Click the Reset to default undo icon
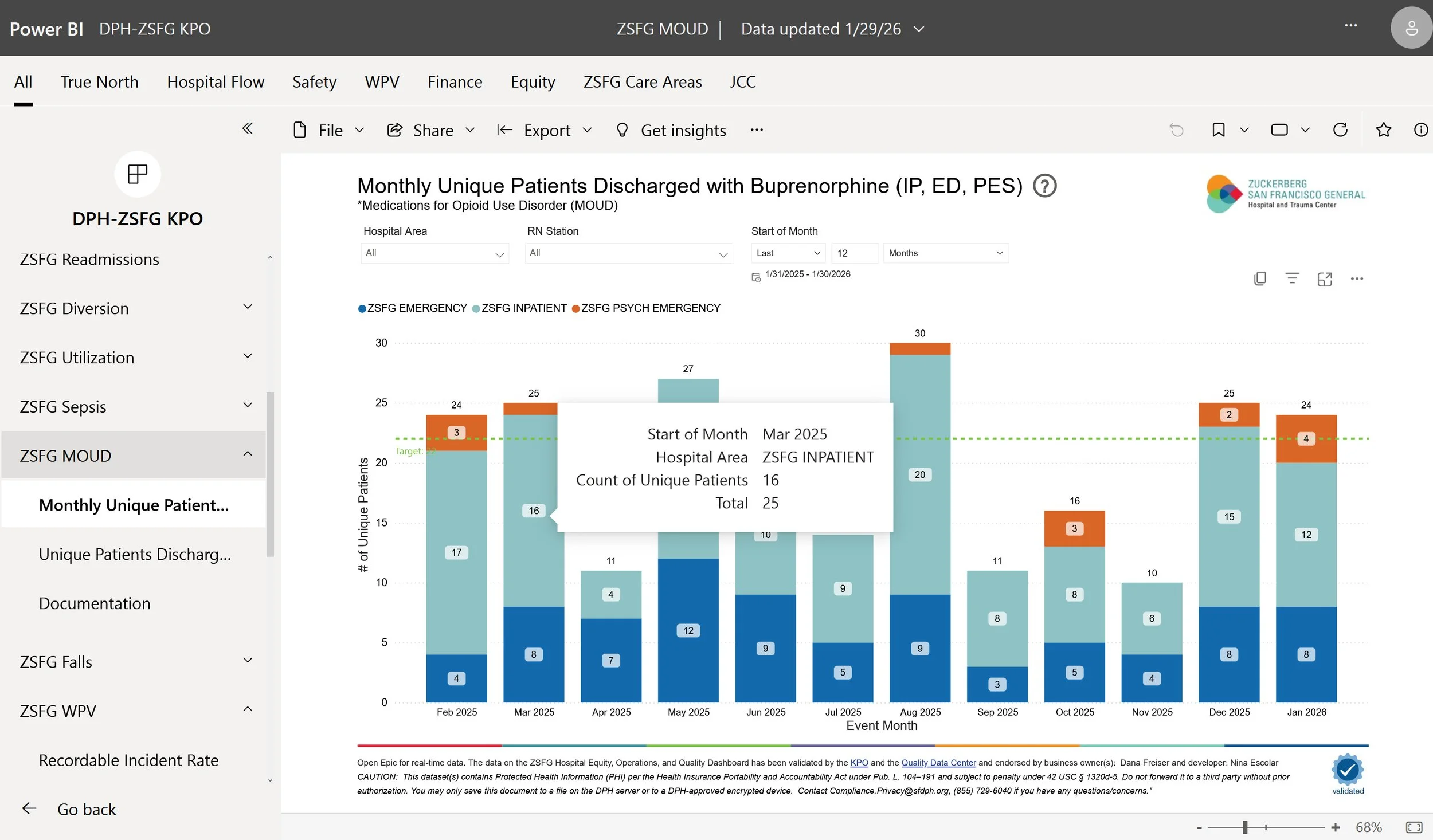 [x=1176, y=130]
